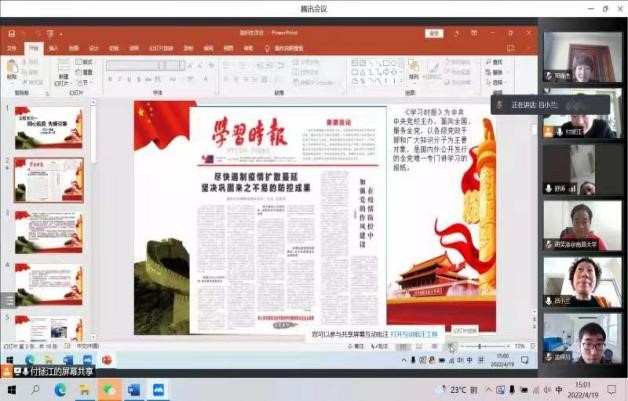This screenshot has height=401, width=628.
Task: Switch to the Slide Show (幻灯片放映) tab
Action: pyautogui.click(x=161, y=48)
